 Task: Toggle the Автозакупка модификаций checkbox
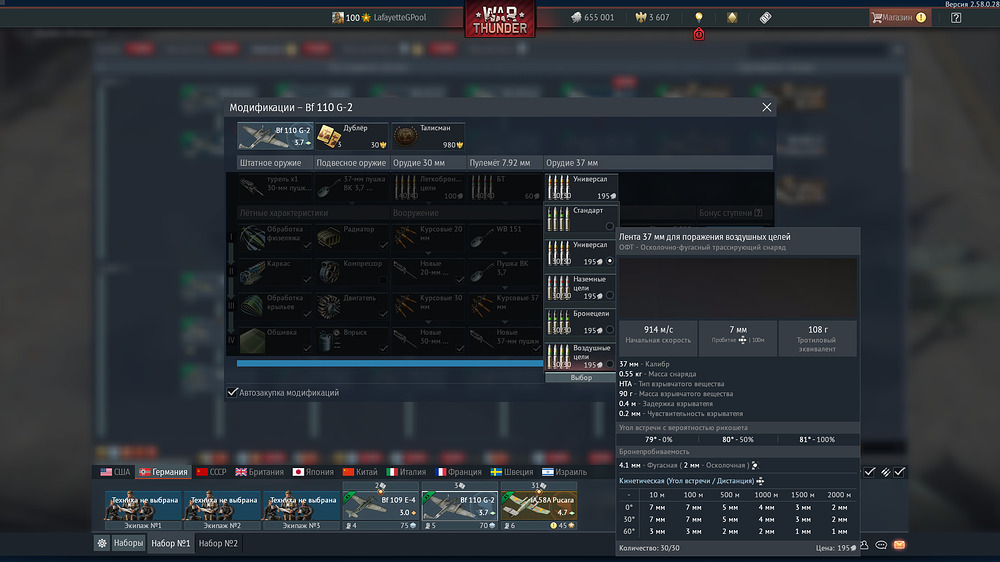232,392
